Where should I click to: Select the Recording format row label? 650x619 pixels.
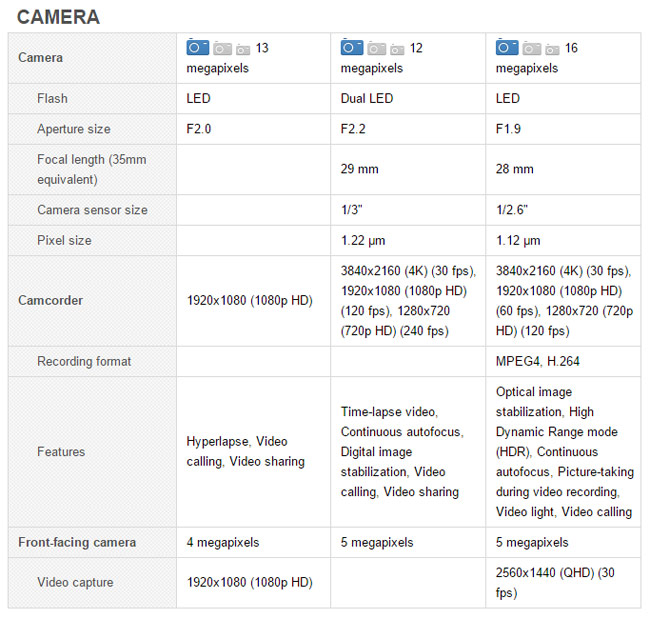84,361
